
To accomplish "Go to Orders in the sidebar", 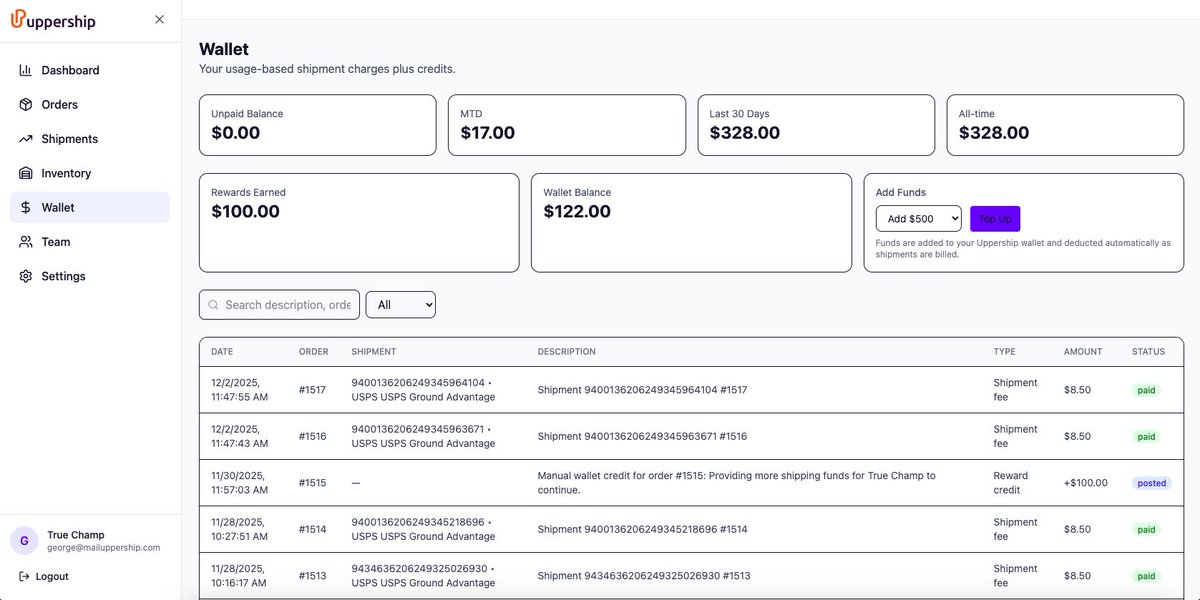I will click(90, 104).
